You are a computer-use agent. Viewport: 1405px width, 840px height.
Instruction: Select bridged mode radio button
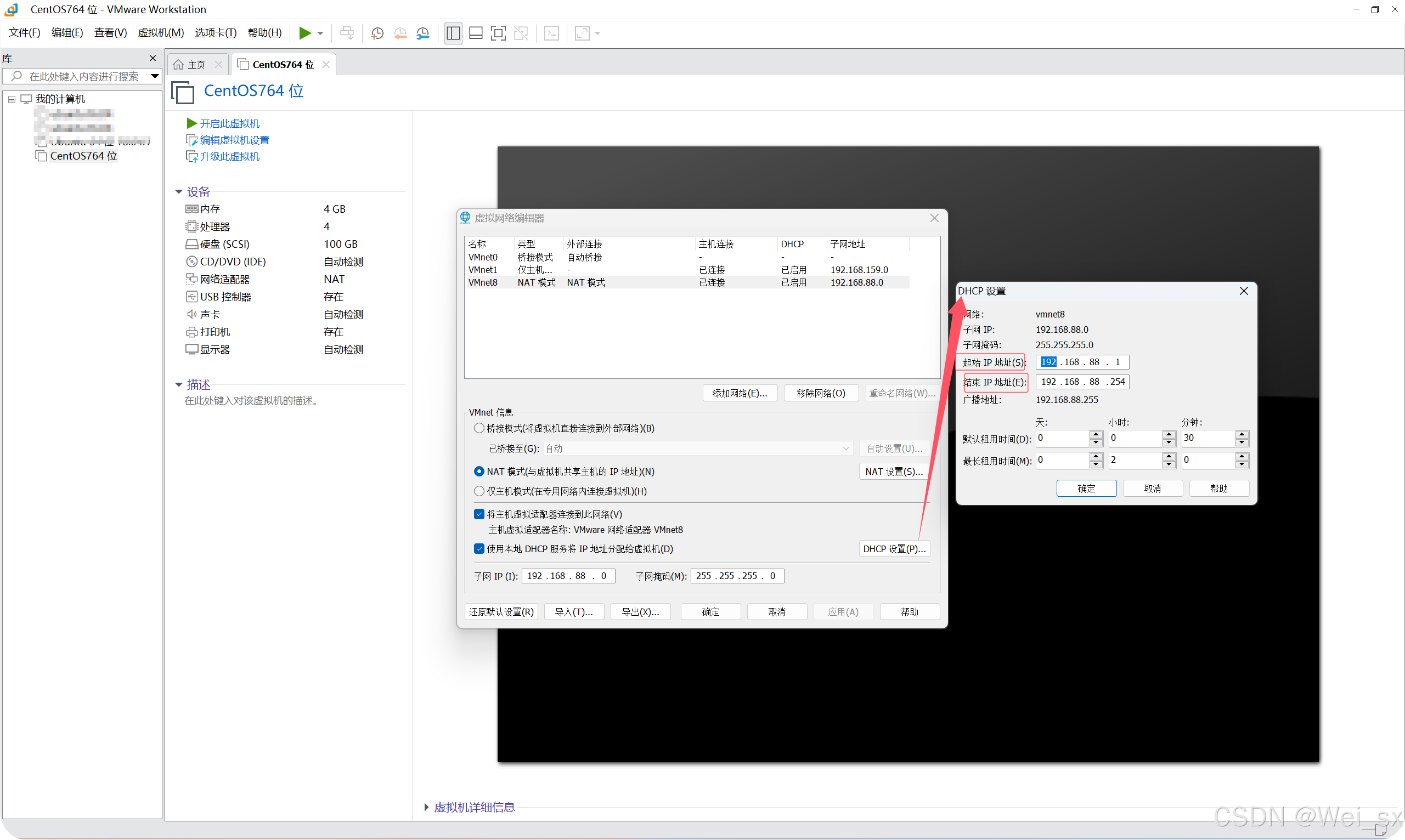(479, 428)
